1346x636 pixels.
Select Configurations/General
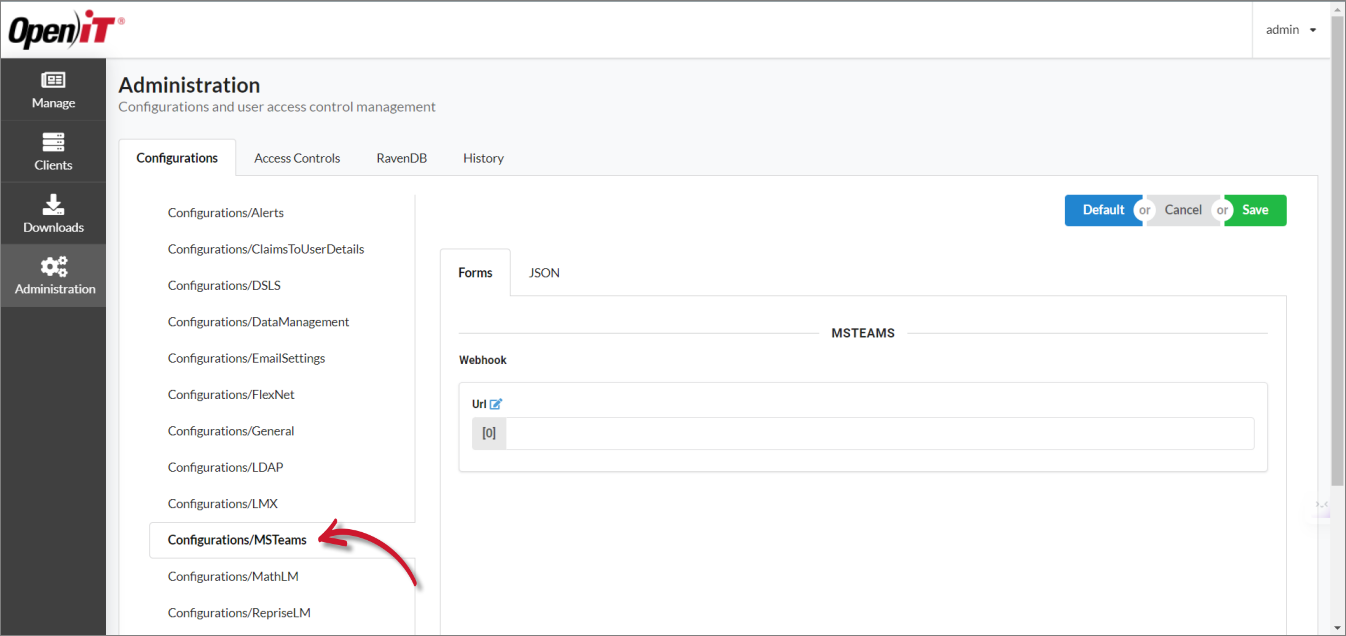point(231,431)
